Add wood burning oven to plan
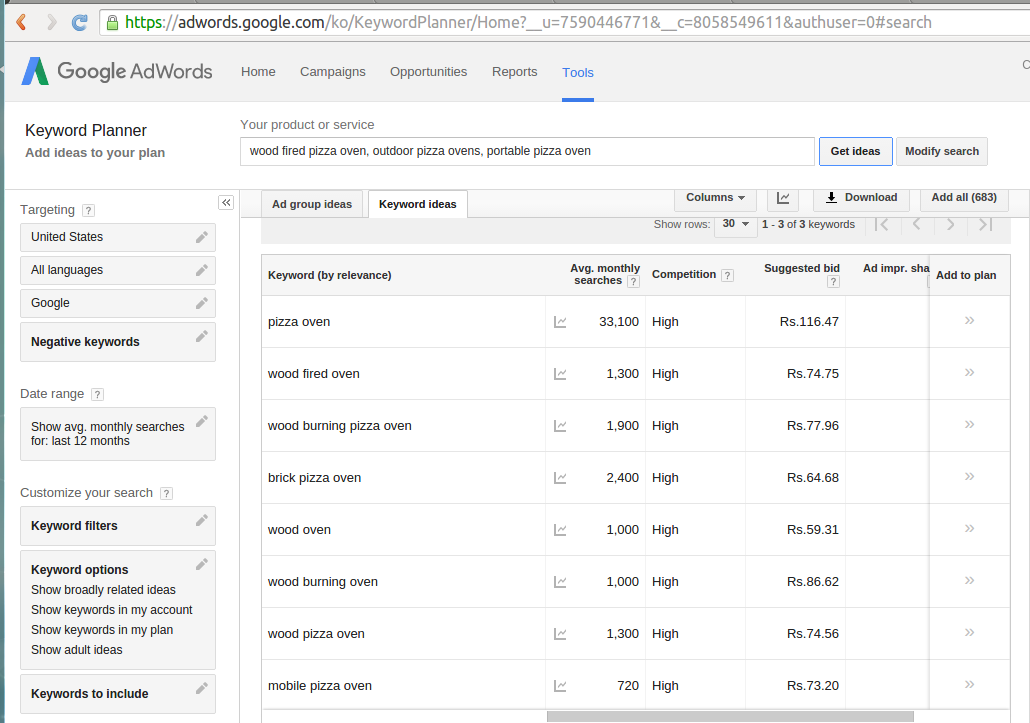This screenshot has width=1030, height=723. [x=969, y=580]
